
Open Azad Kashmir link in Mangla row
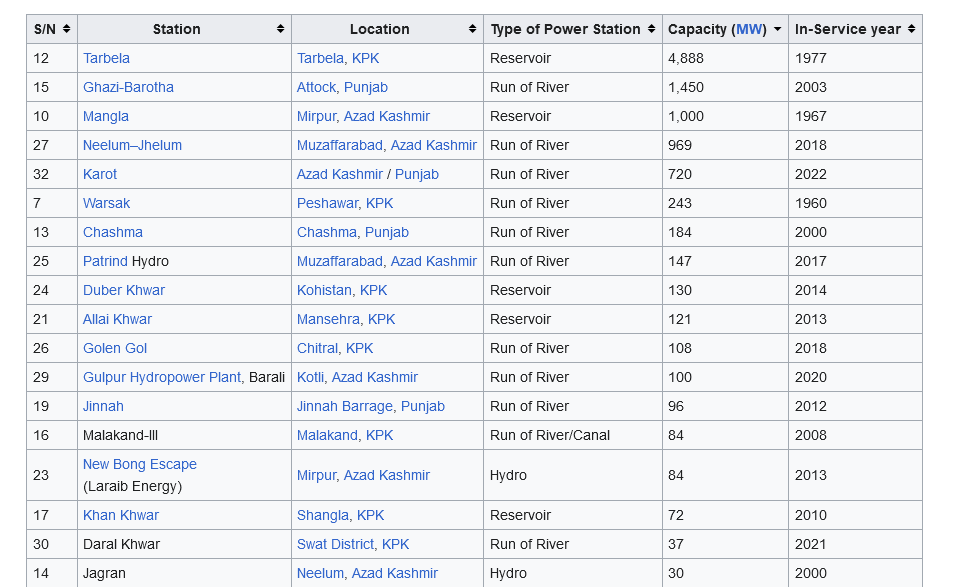pyautogui.click(x=387, y=116)
